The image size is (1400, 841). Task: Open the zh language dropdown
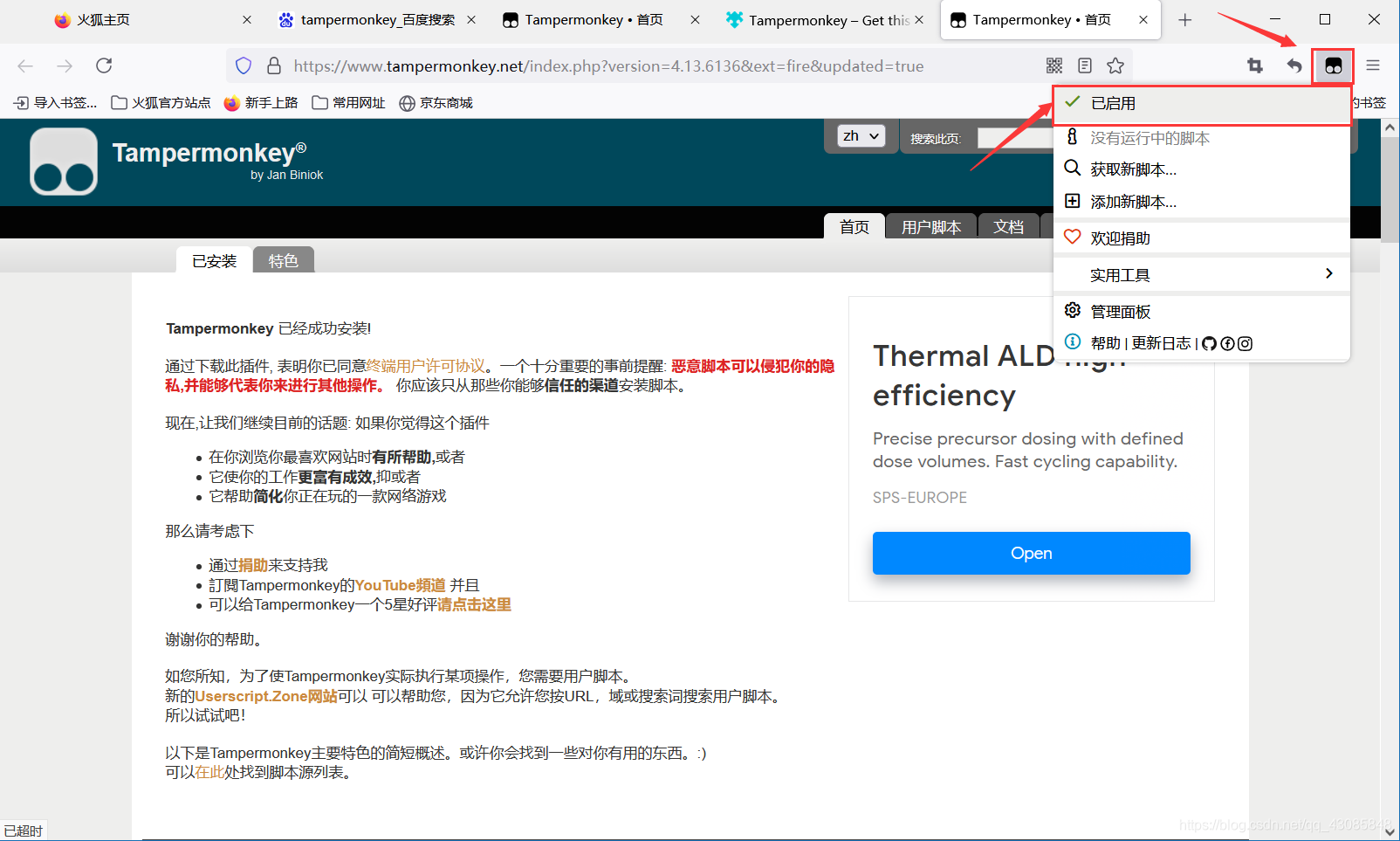(861, 136)
